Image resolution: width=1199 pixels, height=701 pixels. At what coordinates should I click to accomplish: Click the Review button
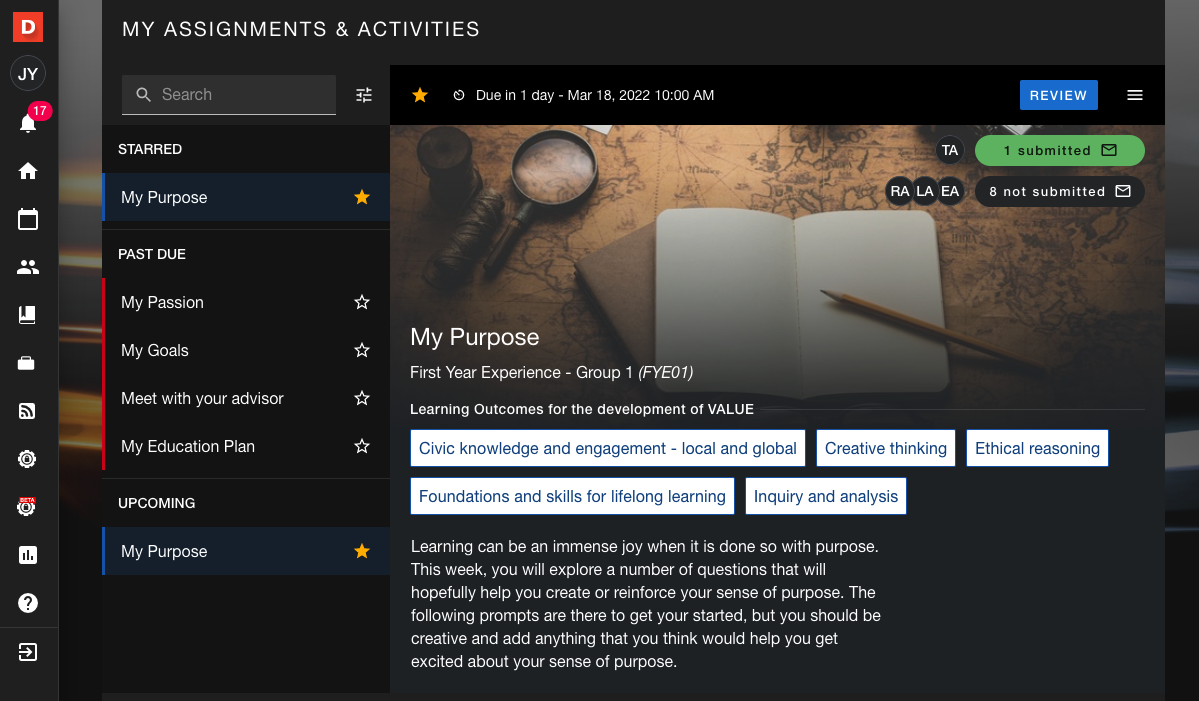1058,95
